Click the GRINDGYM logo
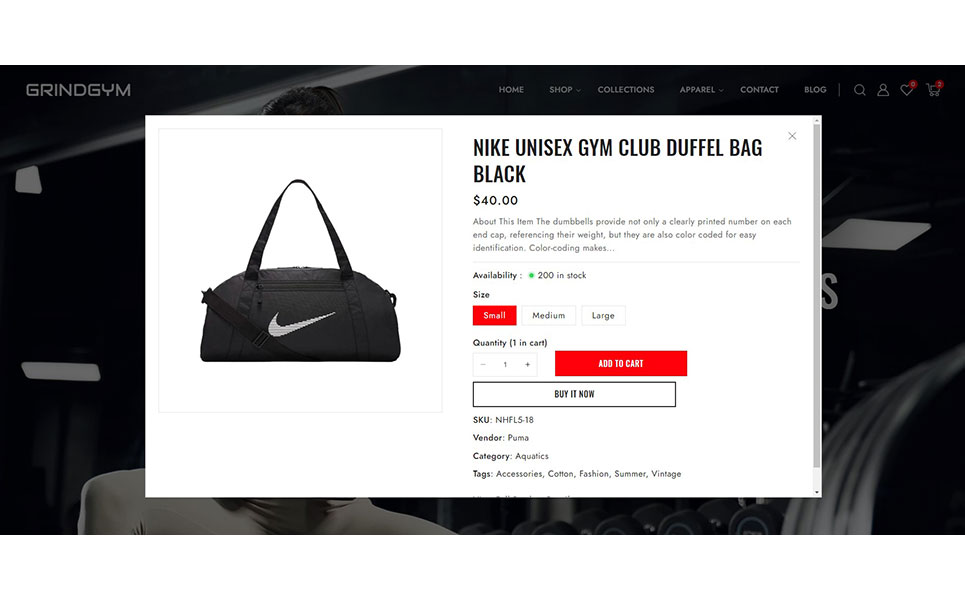The width and height of the screenshot is (965, 600). [x=78, y=90]
